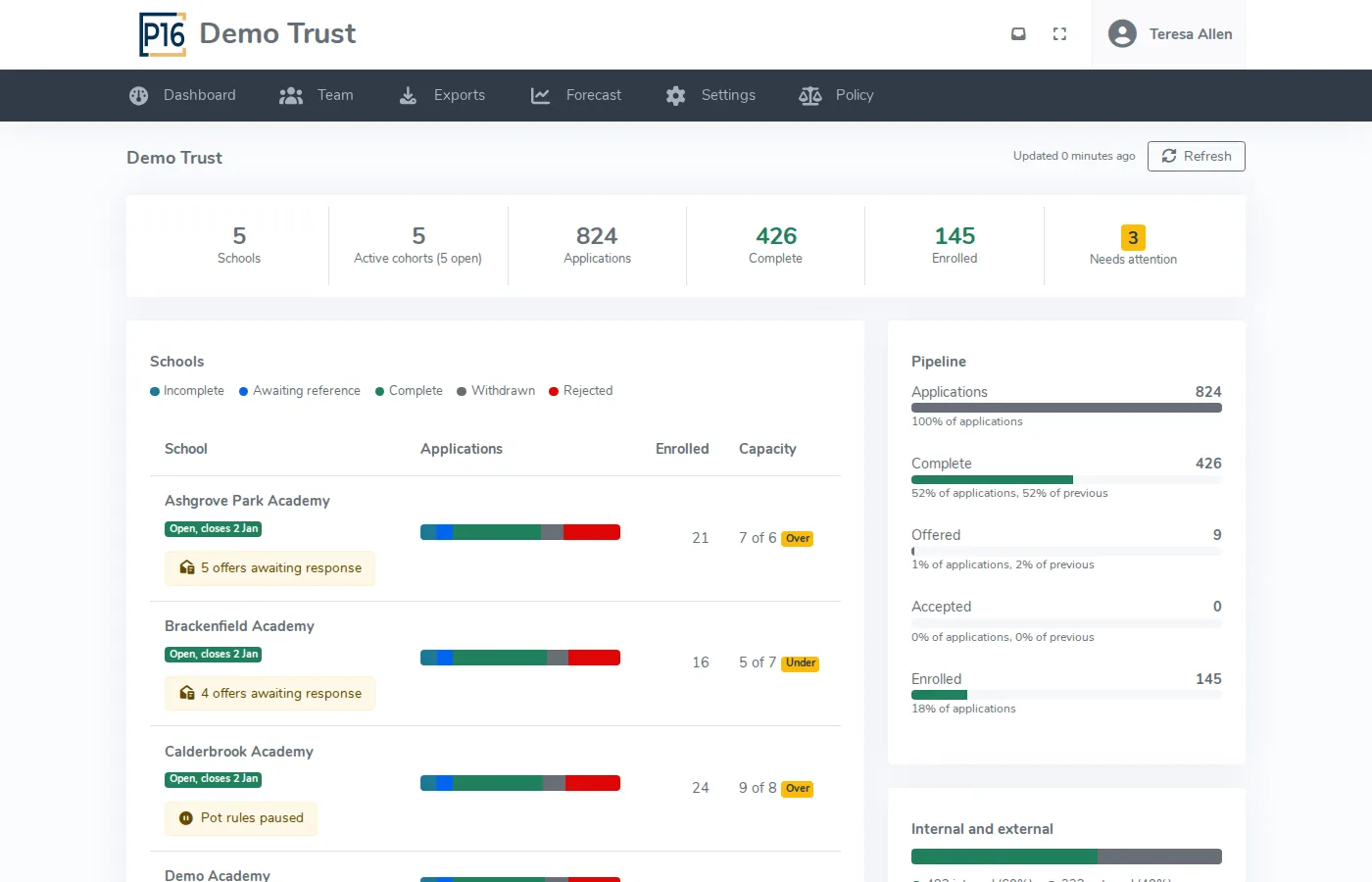This screenshot has width=1372, height=882.
Task: Click 5 offers awaiting response notice
Action: click(269, 567)
